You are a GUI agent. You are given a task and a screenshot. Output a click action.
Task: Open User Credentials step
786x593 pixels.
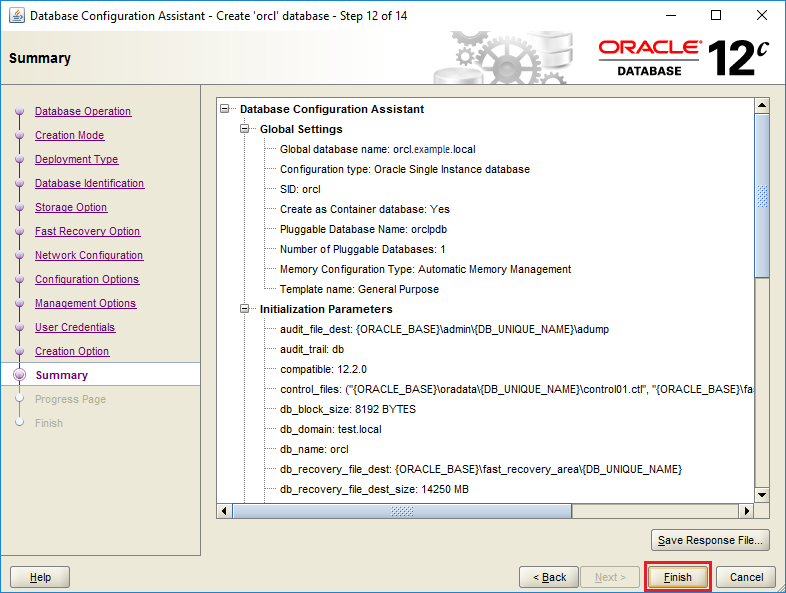75,327
